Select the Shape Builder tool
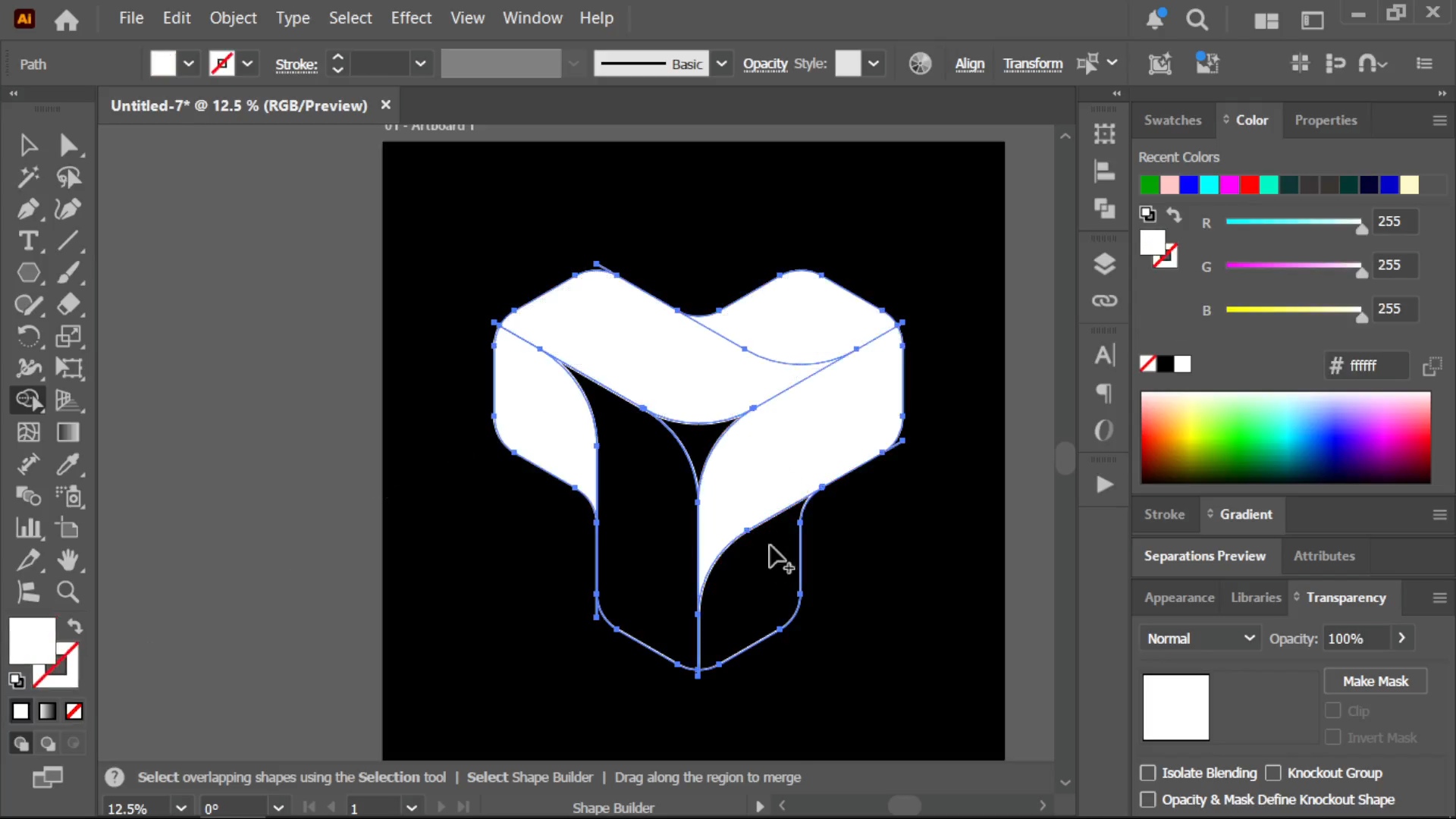Screen dimensions: 1456x819 click(28, 400)
